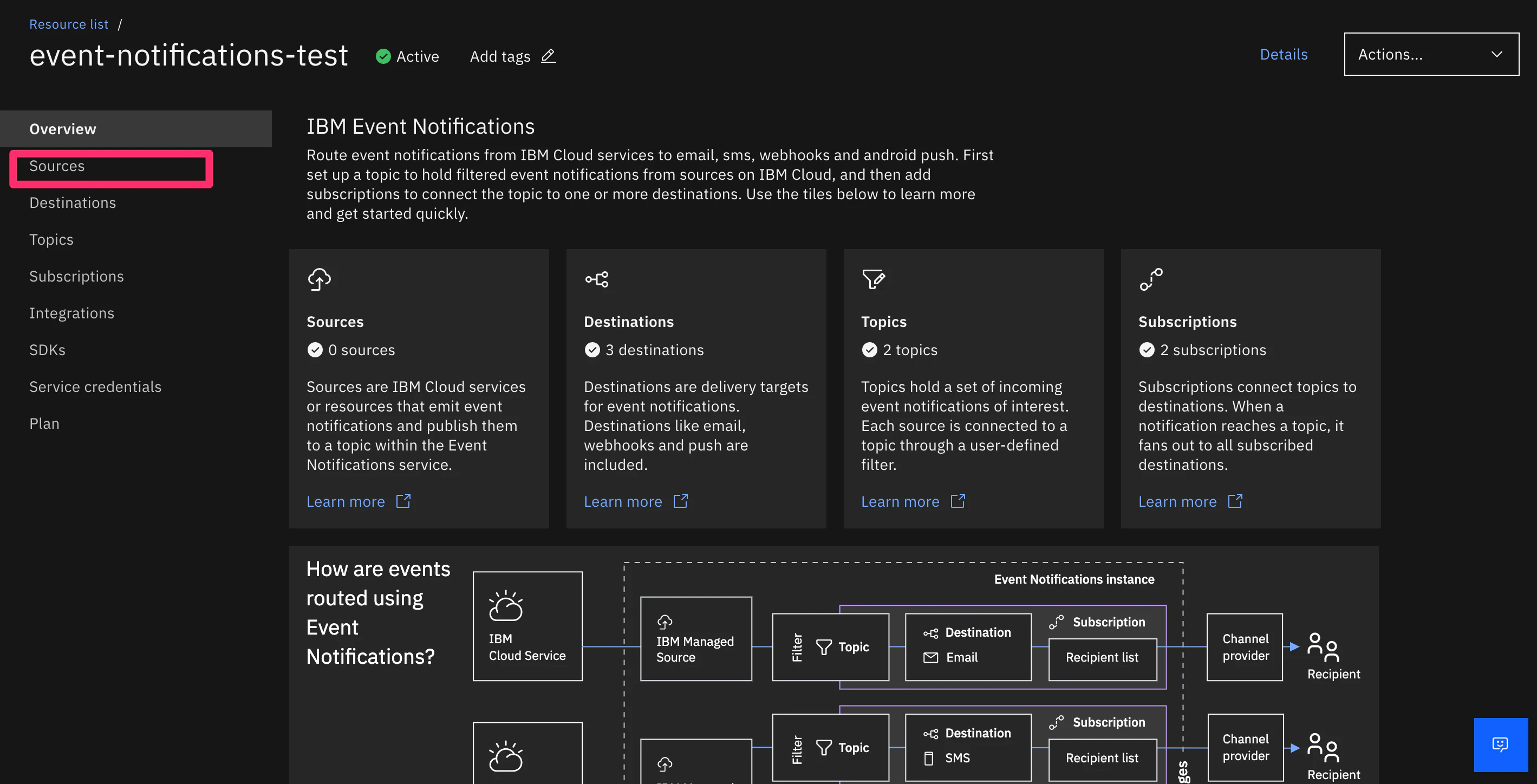The image size is (1537, 784).
Task: Click the Destination icon above Email
Action: point(931,633)
